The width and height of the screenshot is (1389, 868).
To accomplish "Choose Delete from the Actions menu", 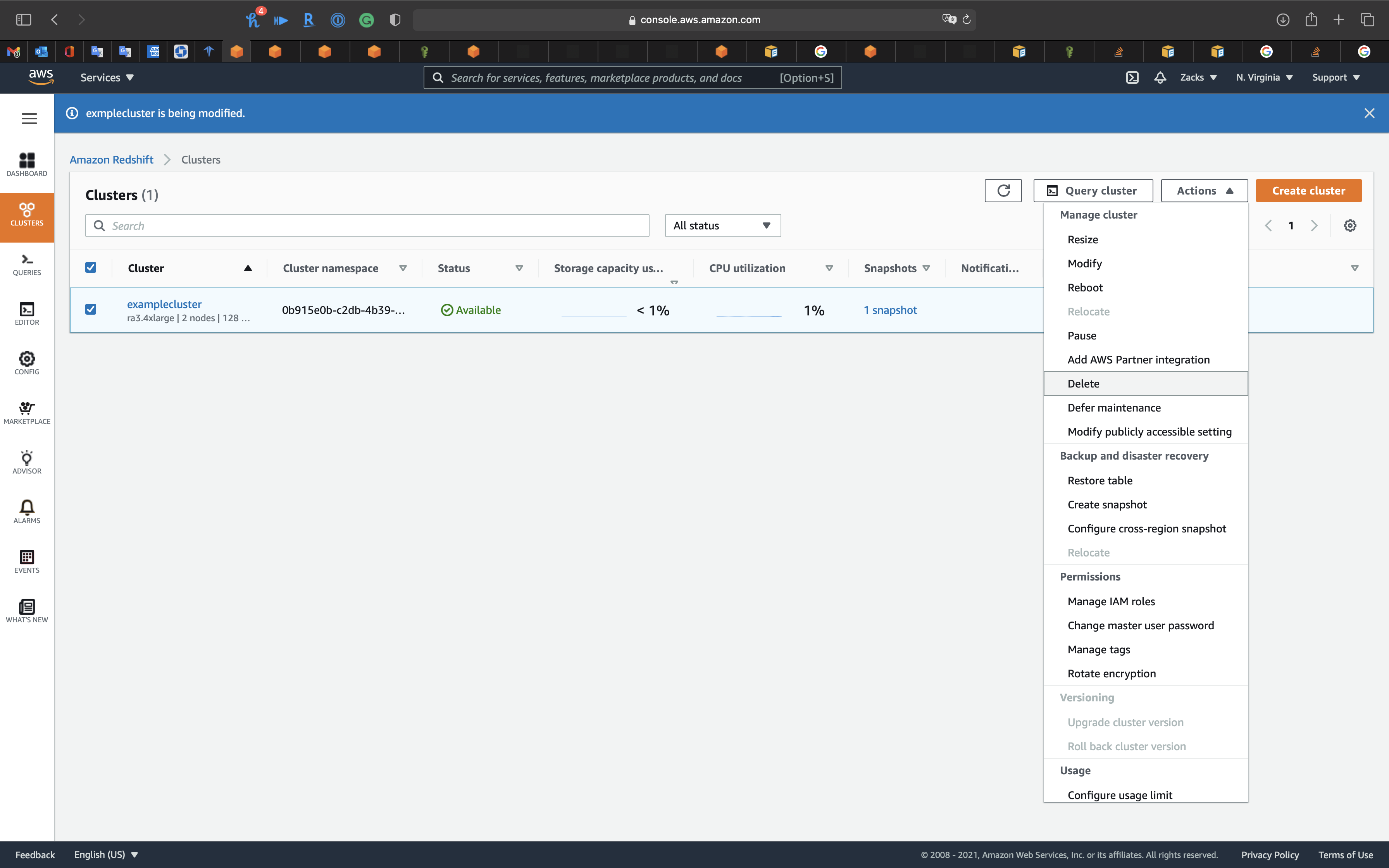I will (x=1083, y=384).
